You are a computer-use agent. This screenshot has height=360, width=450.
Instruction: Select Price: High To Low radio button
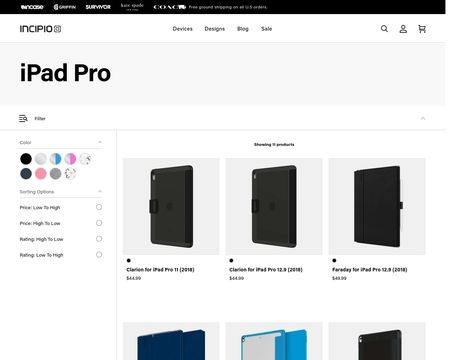(99, 223)
